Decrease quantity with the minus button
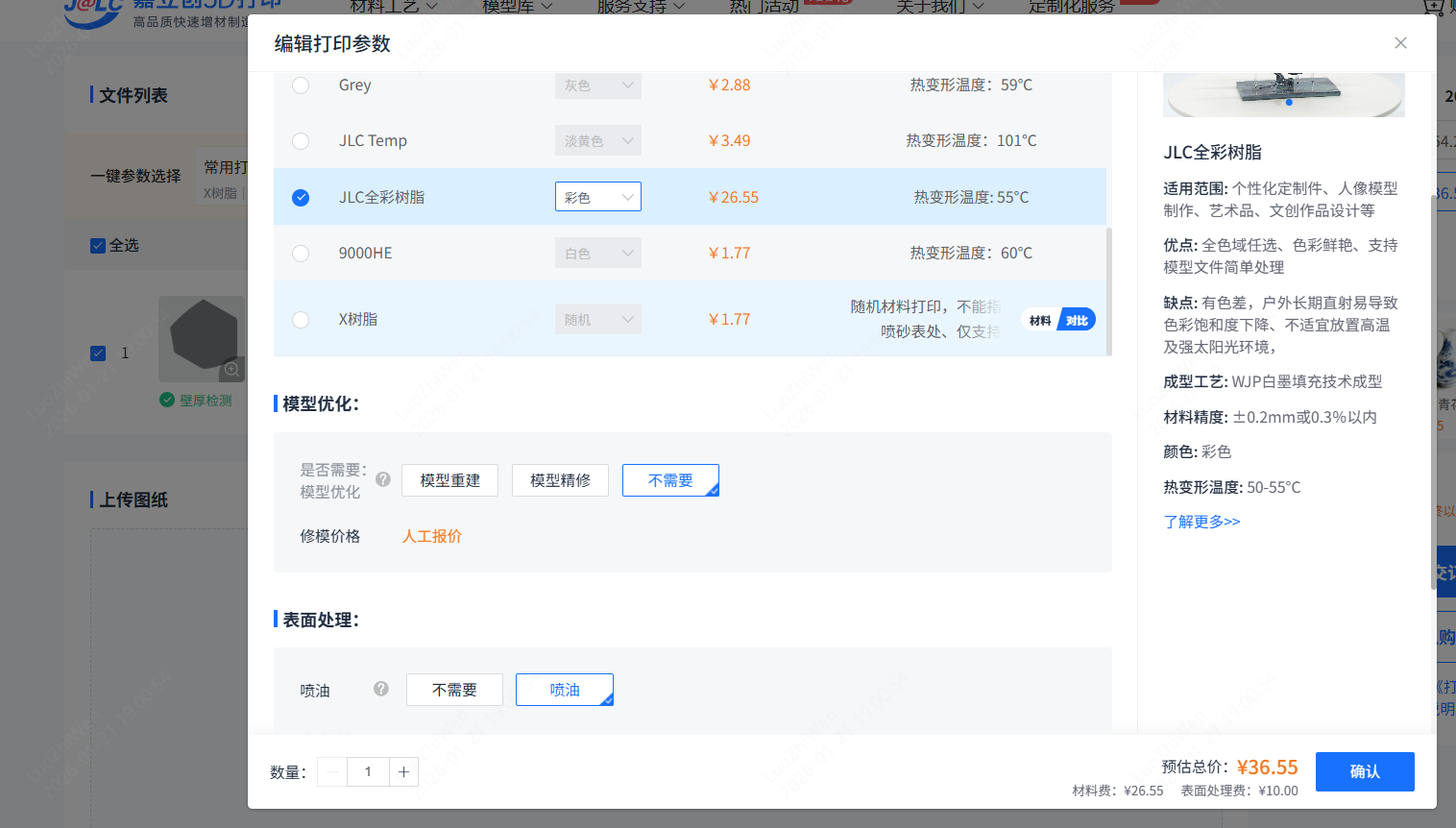The image size is (1456, 828). pos(332,772)
